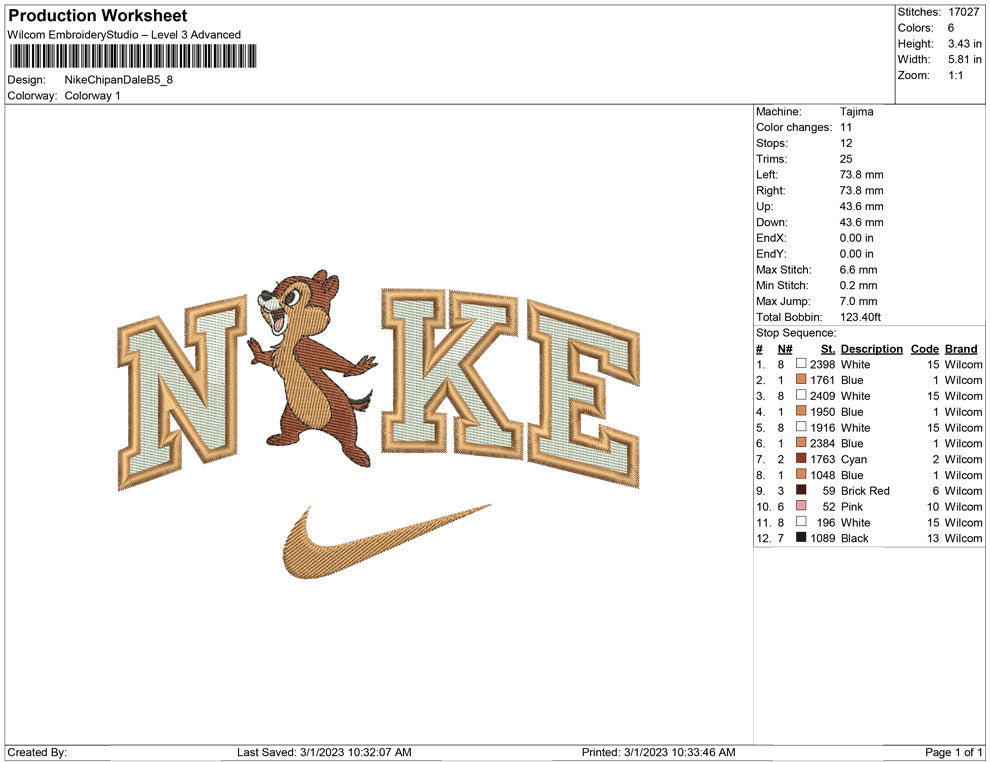Click the Cyan description in row 7
The image size is (990, 762).
click(854, 459)
